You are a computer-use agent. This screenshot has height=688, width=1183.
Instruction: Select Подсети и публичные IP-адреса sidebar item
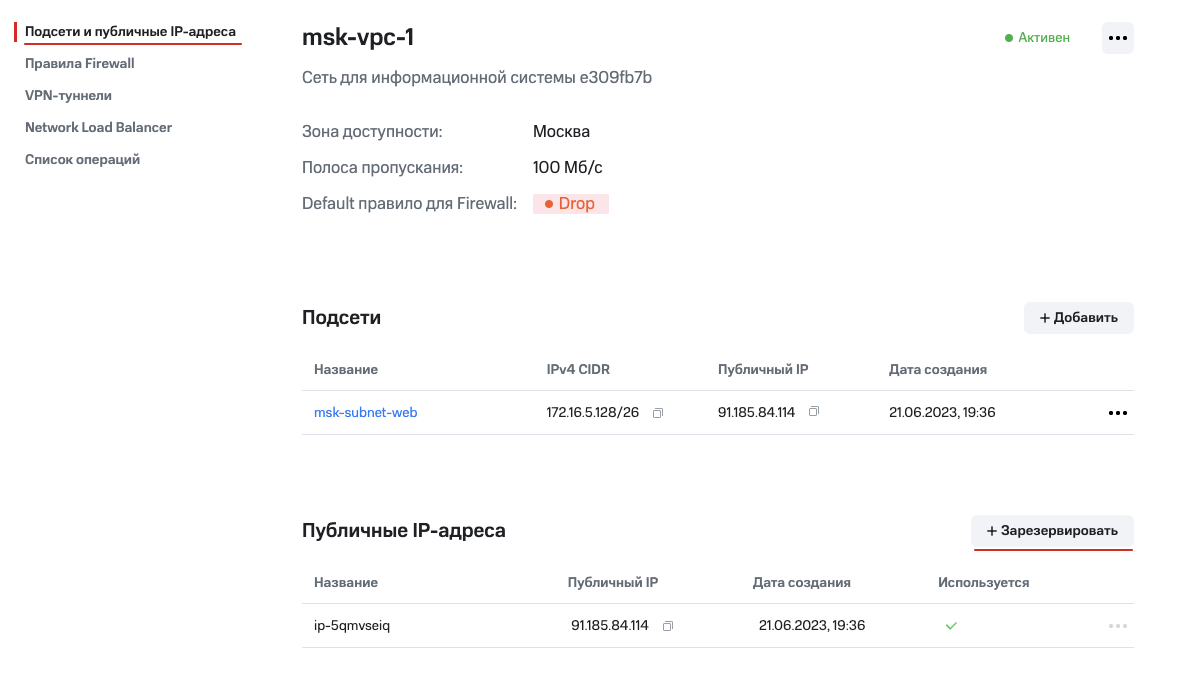point(130,32)
